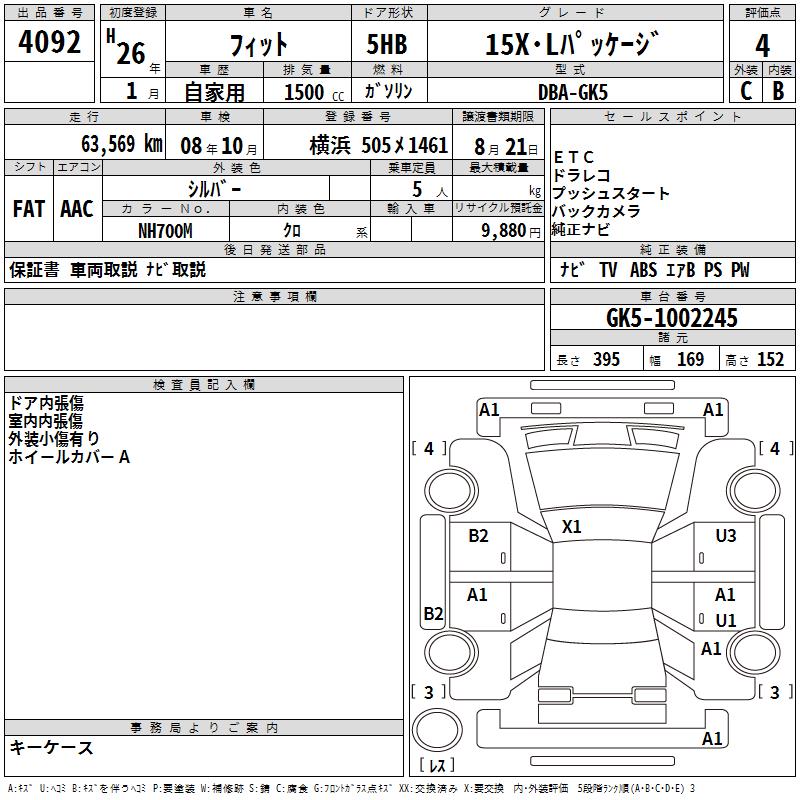Select the inspector note ホイールカバー A
The width and height of the screenshot is (800, 800).
coord(69,457)
